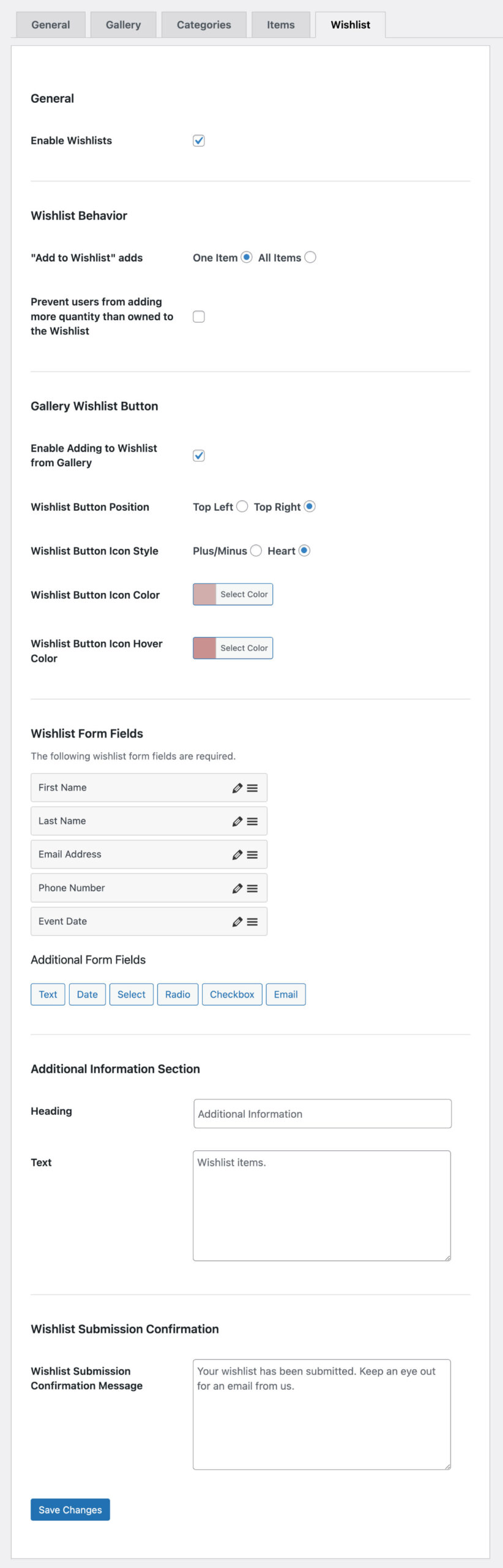503x1568 pixels.
Task: Click reorder handle for First Name field
Action: click(x=252, y=788)
